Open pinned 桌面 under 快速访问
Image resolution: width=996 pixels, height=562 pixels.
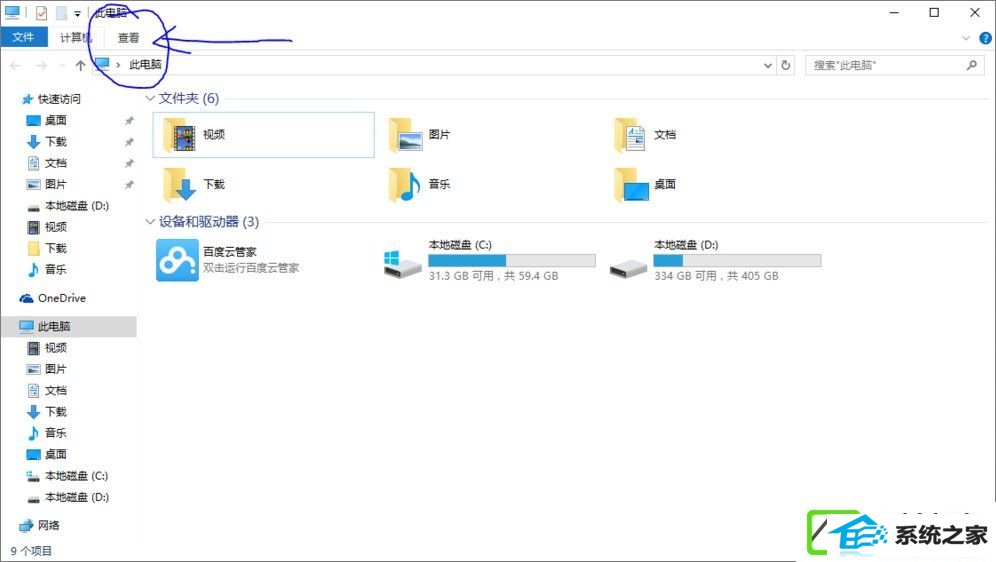click(x=55, y=120)
